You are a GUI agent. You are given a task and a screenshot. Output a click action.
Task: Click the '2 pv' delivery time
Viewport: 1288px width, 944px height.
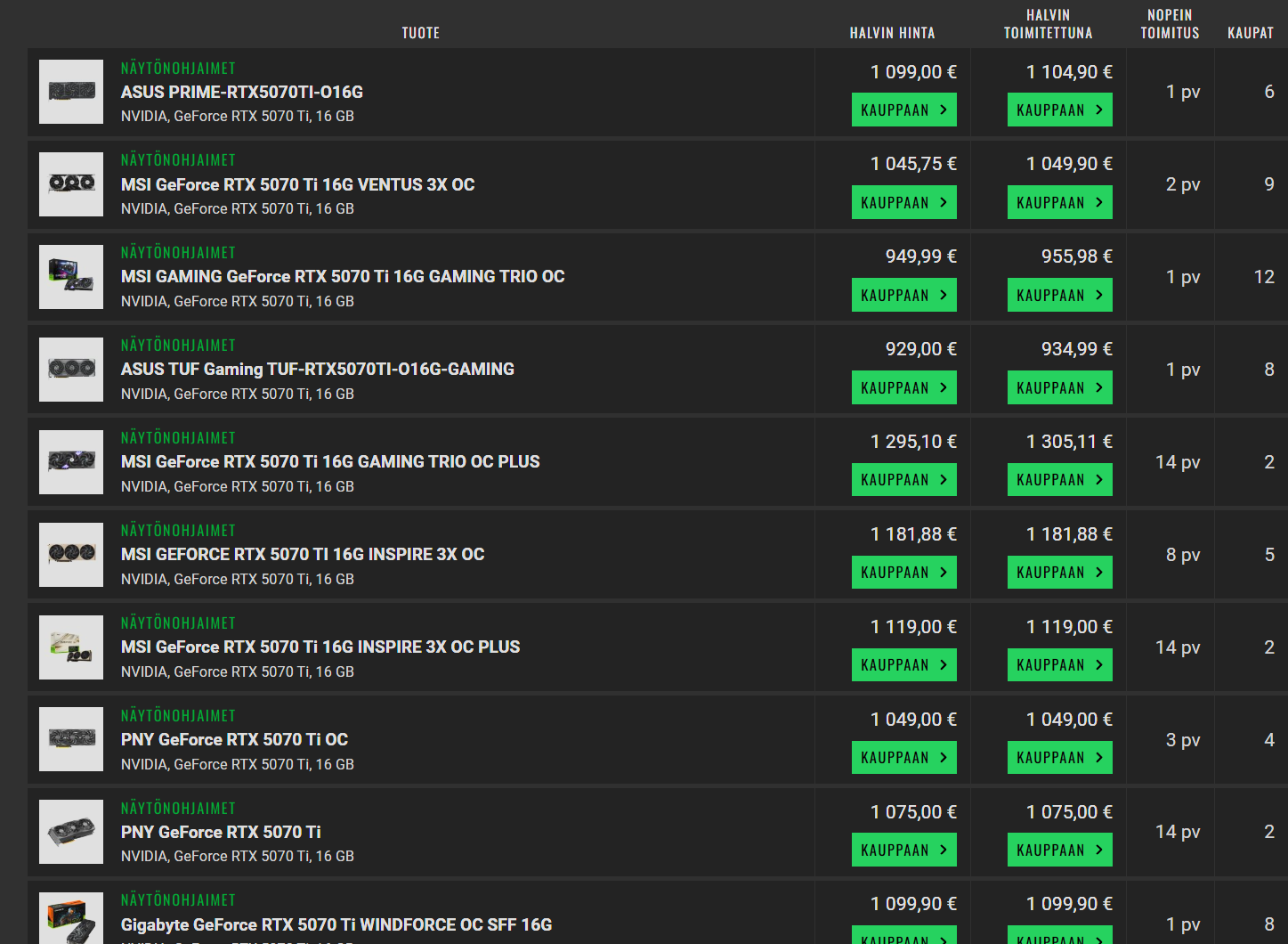click(1183, 184)
